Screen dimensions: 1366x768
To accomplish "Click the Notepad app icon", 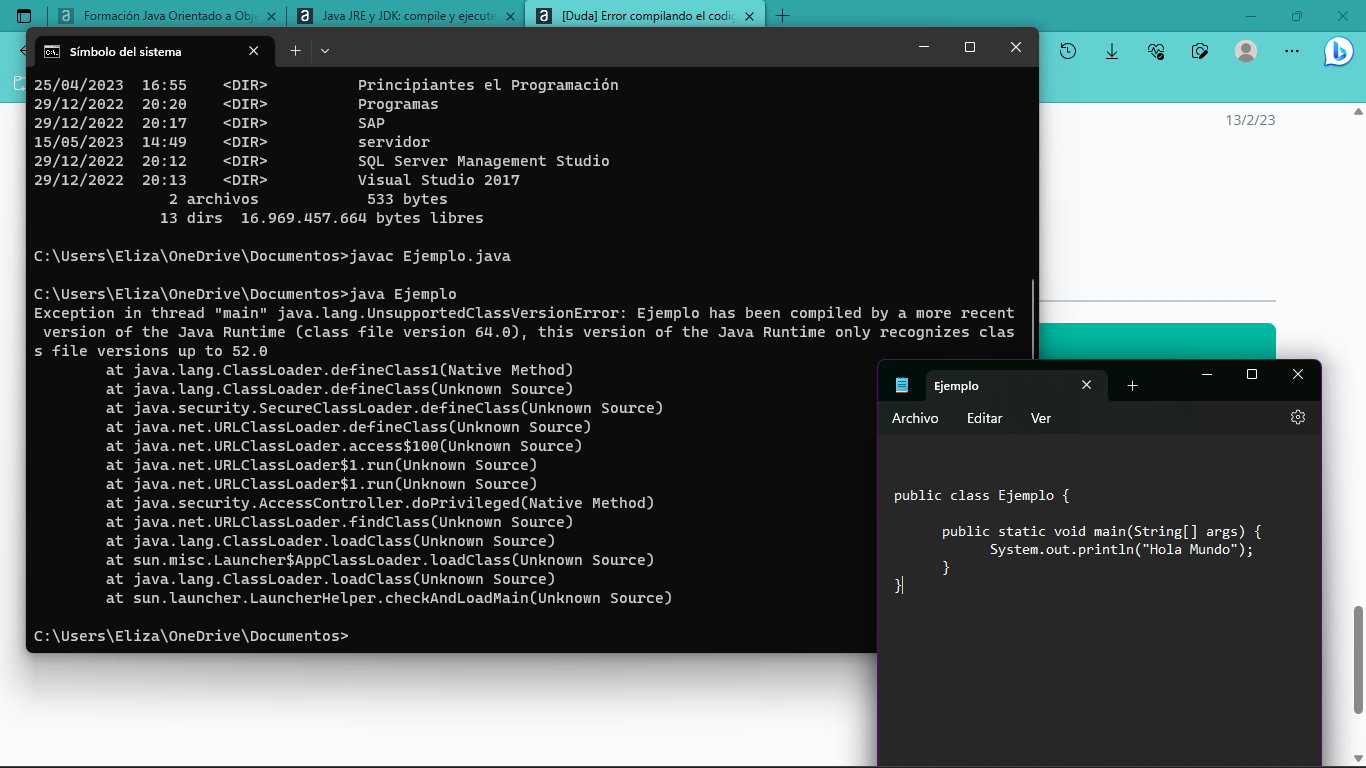I will click(902, 385).
